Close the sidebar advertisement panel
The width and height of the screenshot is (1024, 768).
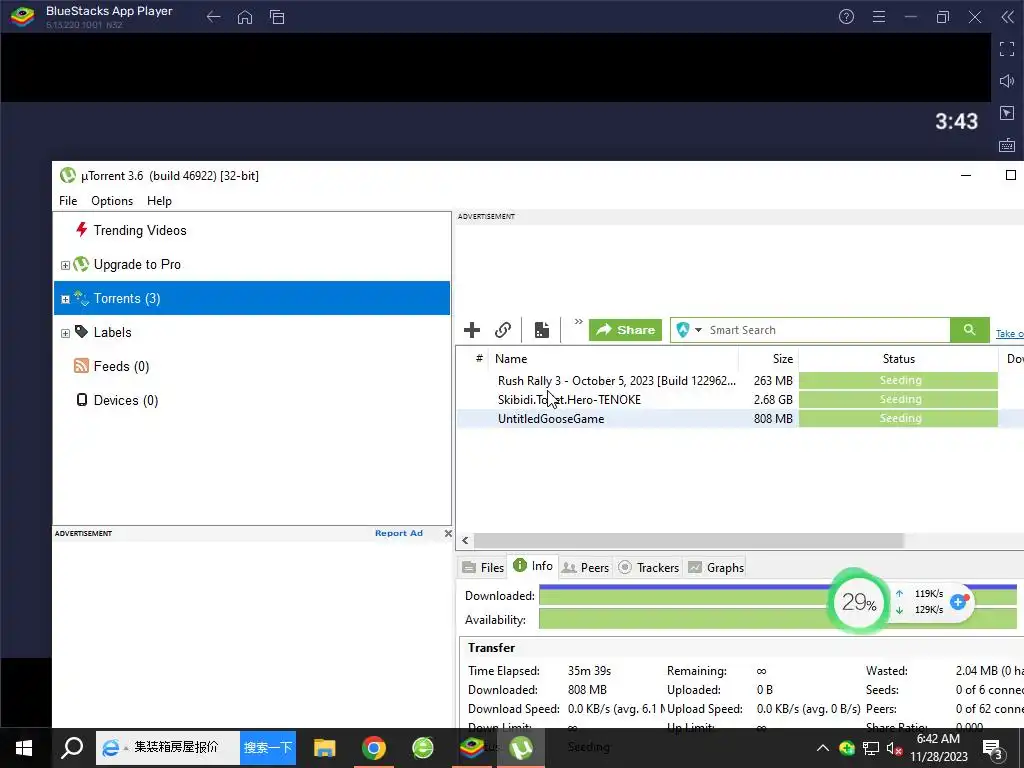[x=448, y=533]
